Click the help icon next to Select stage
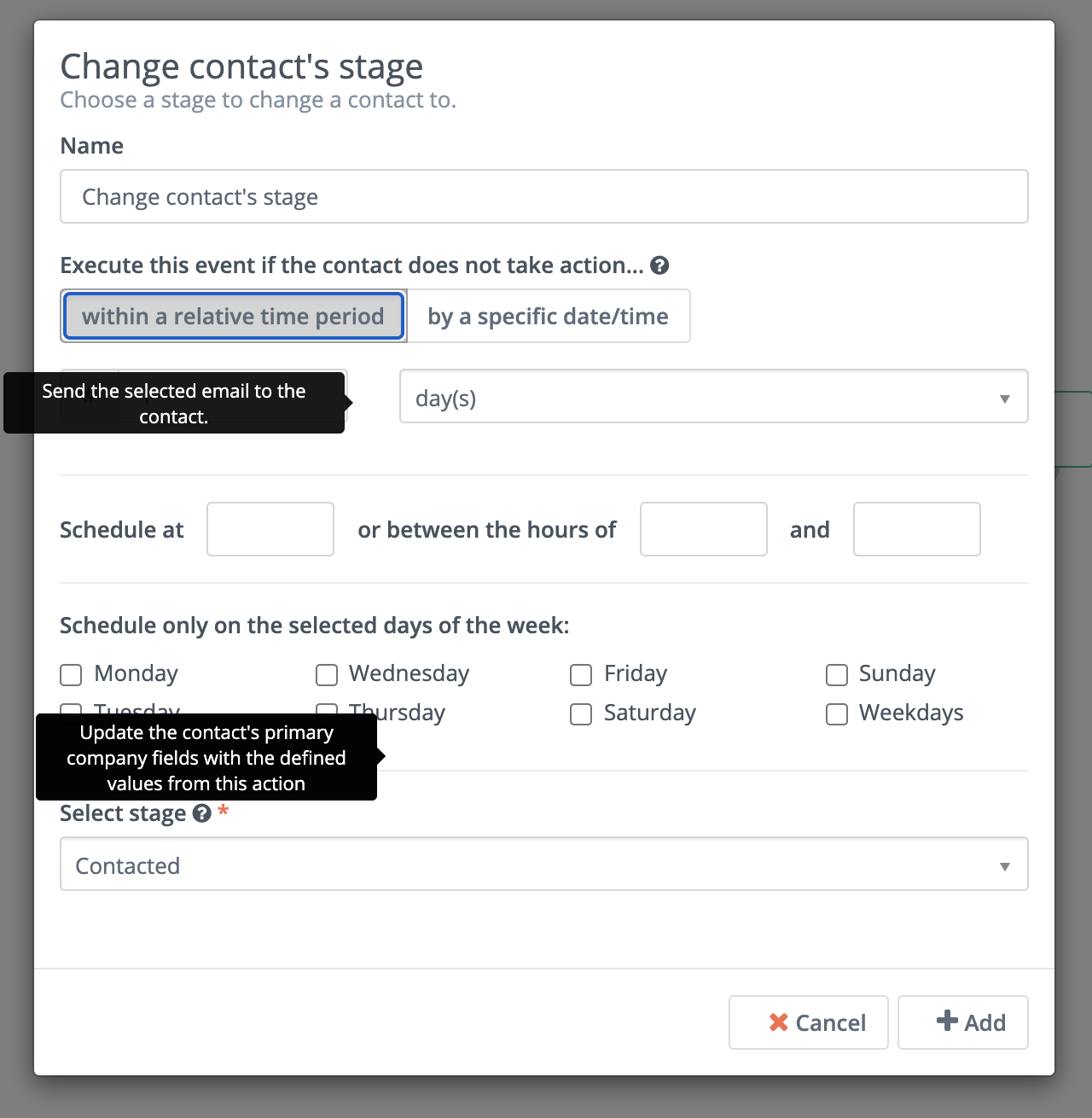This screenshot has height=1118, width=1092. coord(201,813)
